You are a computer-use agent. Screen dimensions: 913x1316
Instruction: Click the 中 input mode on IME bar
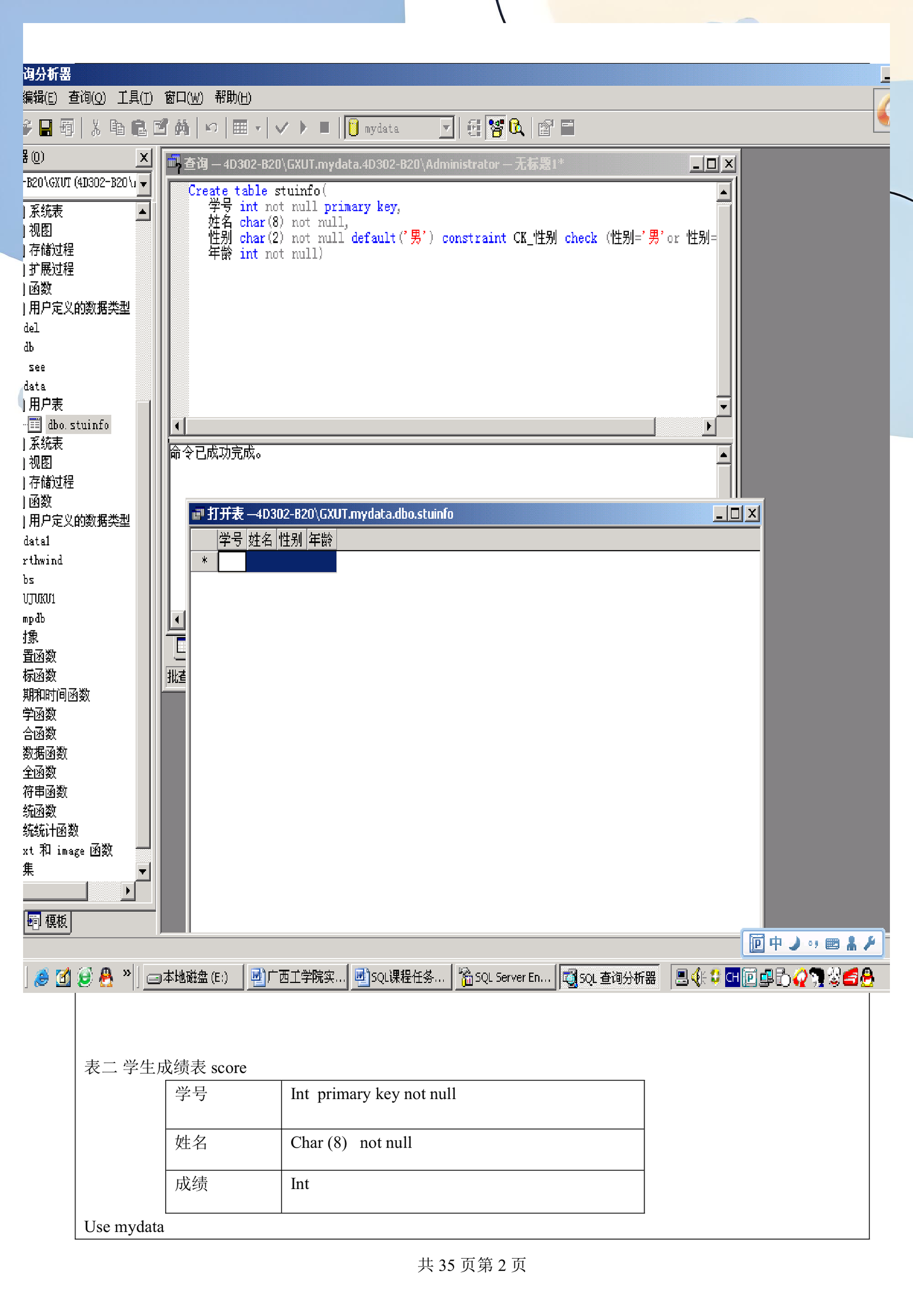click(x=776, y=943)
